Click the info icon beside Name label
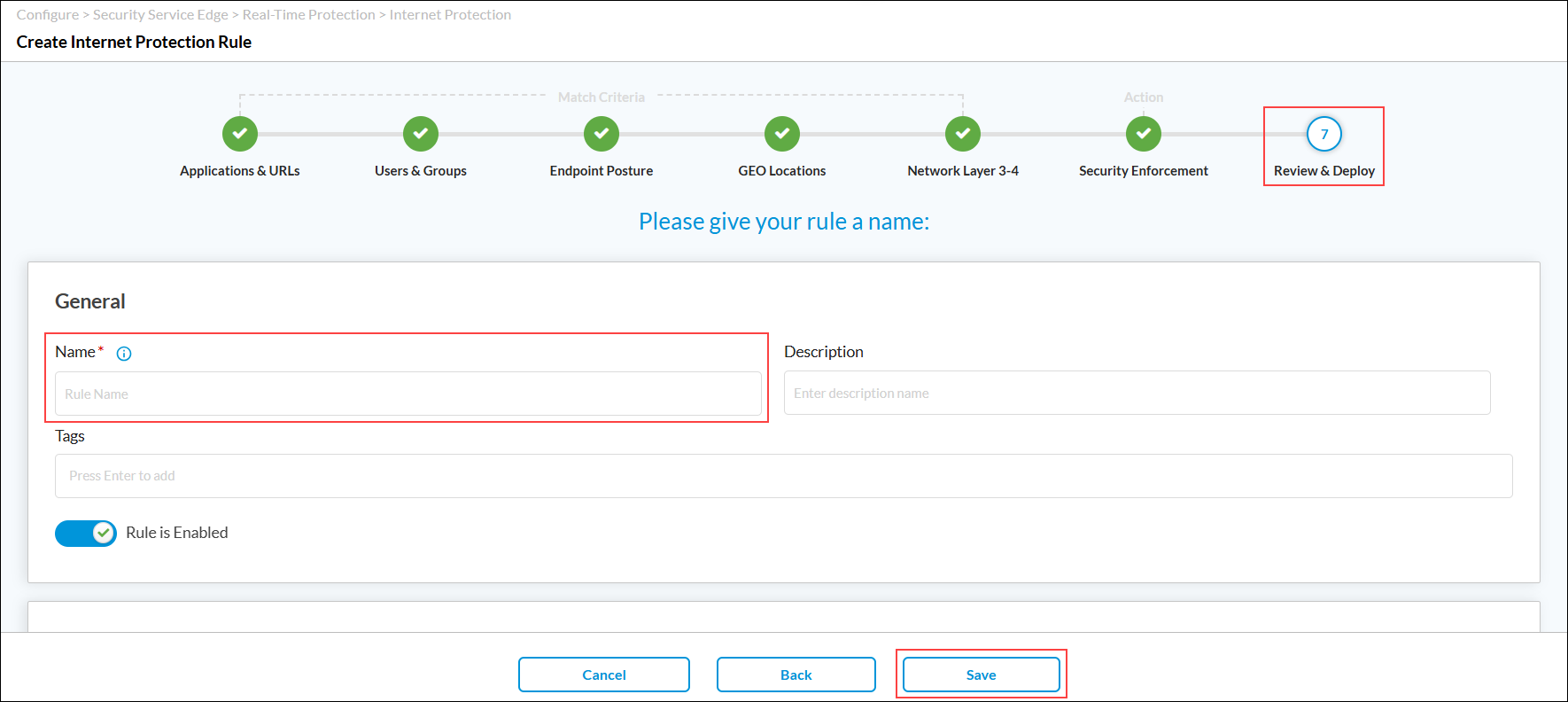The height and width of the screenshot is (702, 1568). click(x=124, y=354)
